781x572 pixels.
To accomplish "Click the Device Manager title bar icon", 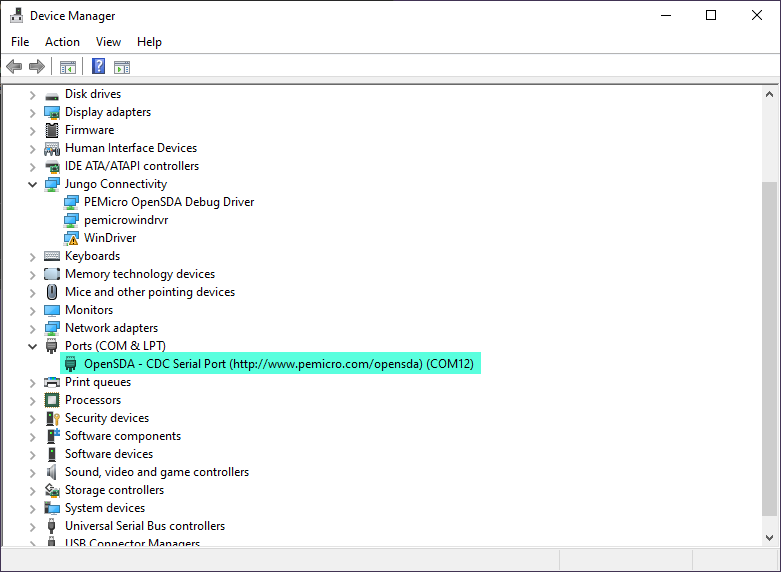I will (16, 15).
